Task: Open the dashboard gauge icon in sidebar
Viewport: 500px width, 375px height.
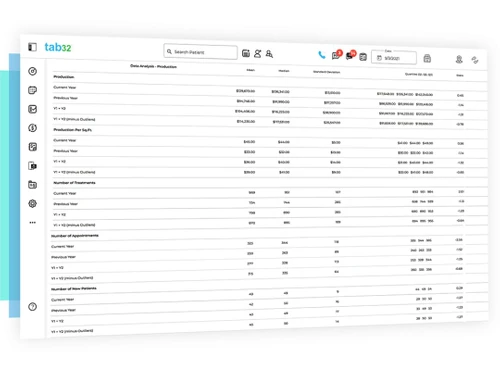Action: 32,71
